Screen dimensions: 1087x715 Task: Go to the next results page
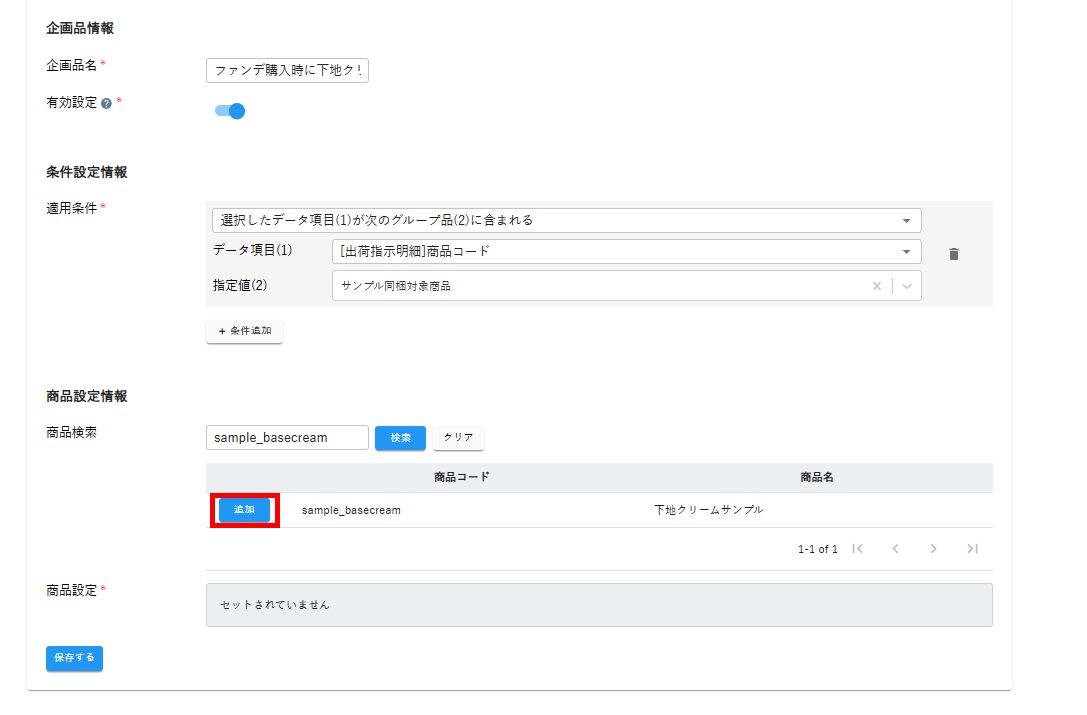[x=933, y=549]
